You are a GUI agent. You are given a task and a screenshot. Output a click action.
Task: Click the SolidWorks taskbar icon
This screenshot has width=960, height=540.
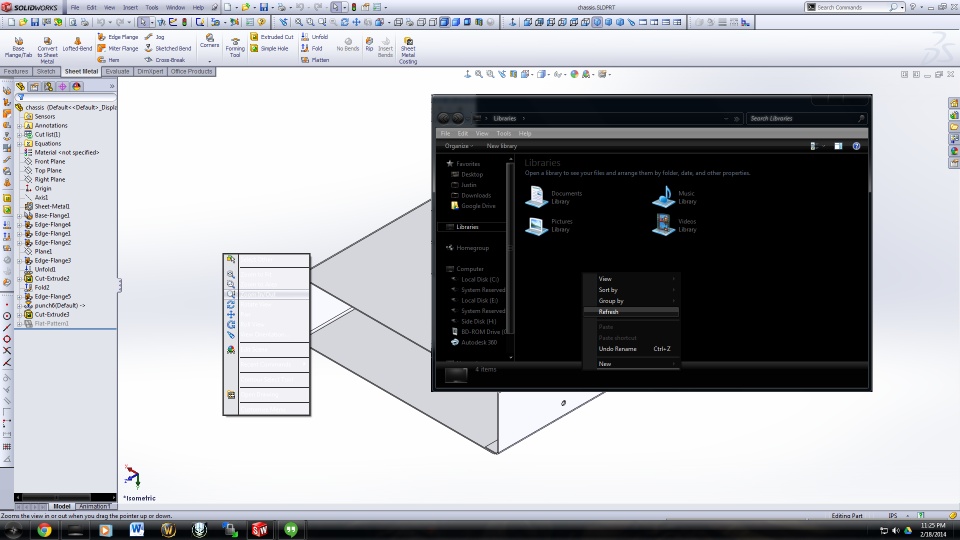coord(260,530)
